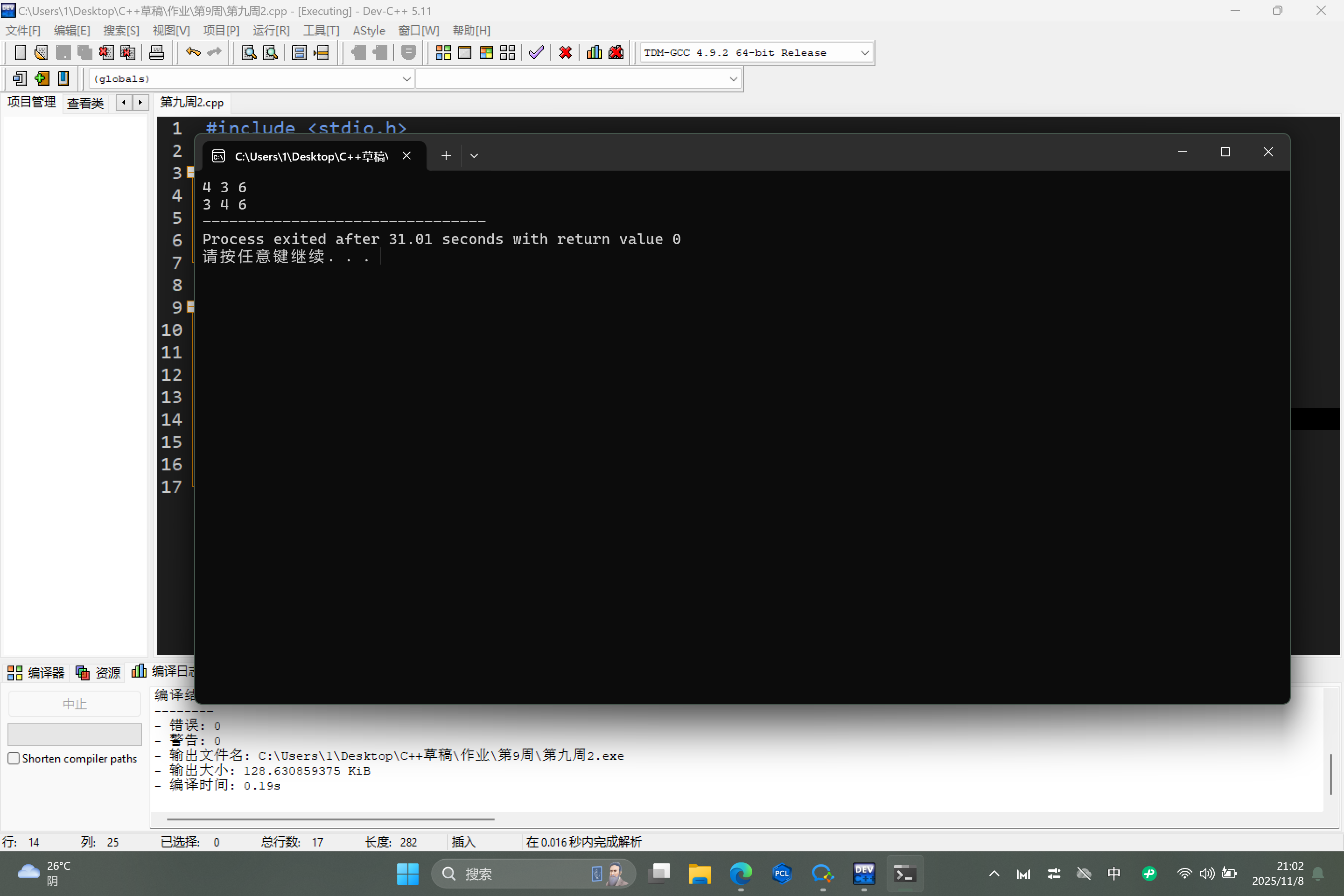This screenshot has height=896, width=1344.
Task: Click the profile analysis bar chart icon
Action: 594,53
